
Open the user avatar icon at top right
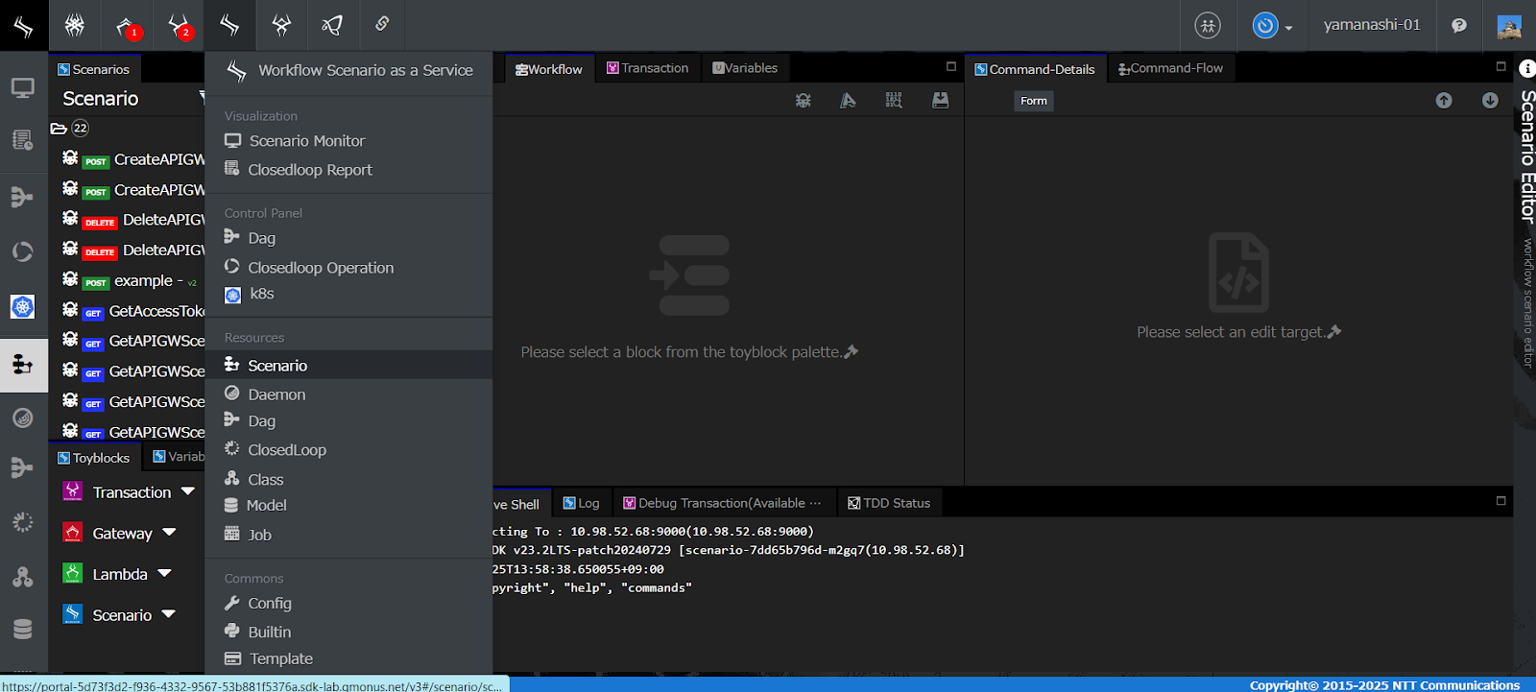pyautogui.click(x=1509, y=26)
